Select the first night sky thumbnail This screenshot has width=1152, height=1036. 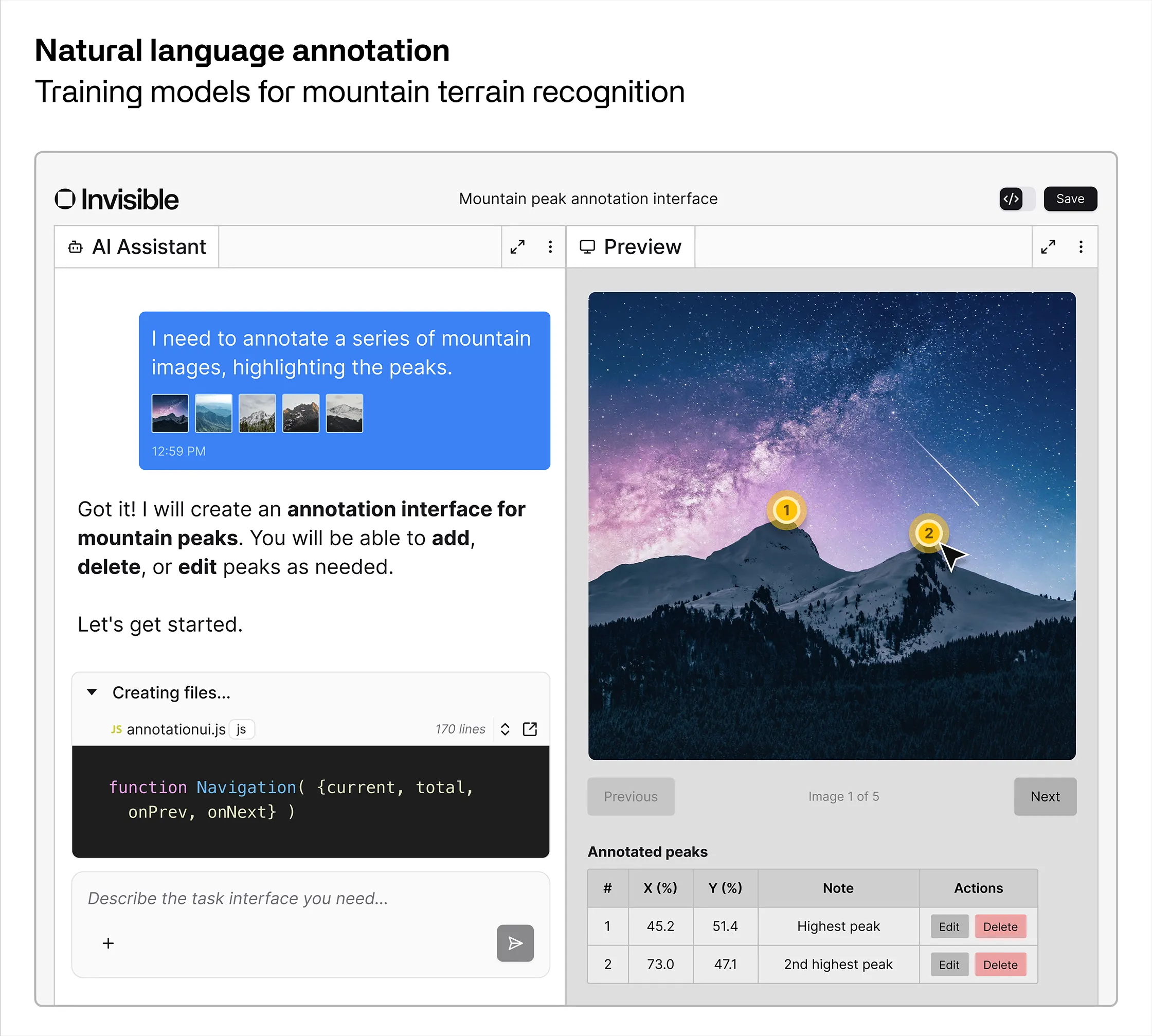(x=170, y=413)
